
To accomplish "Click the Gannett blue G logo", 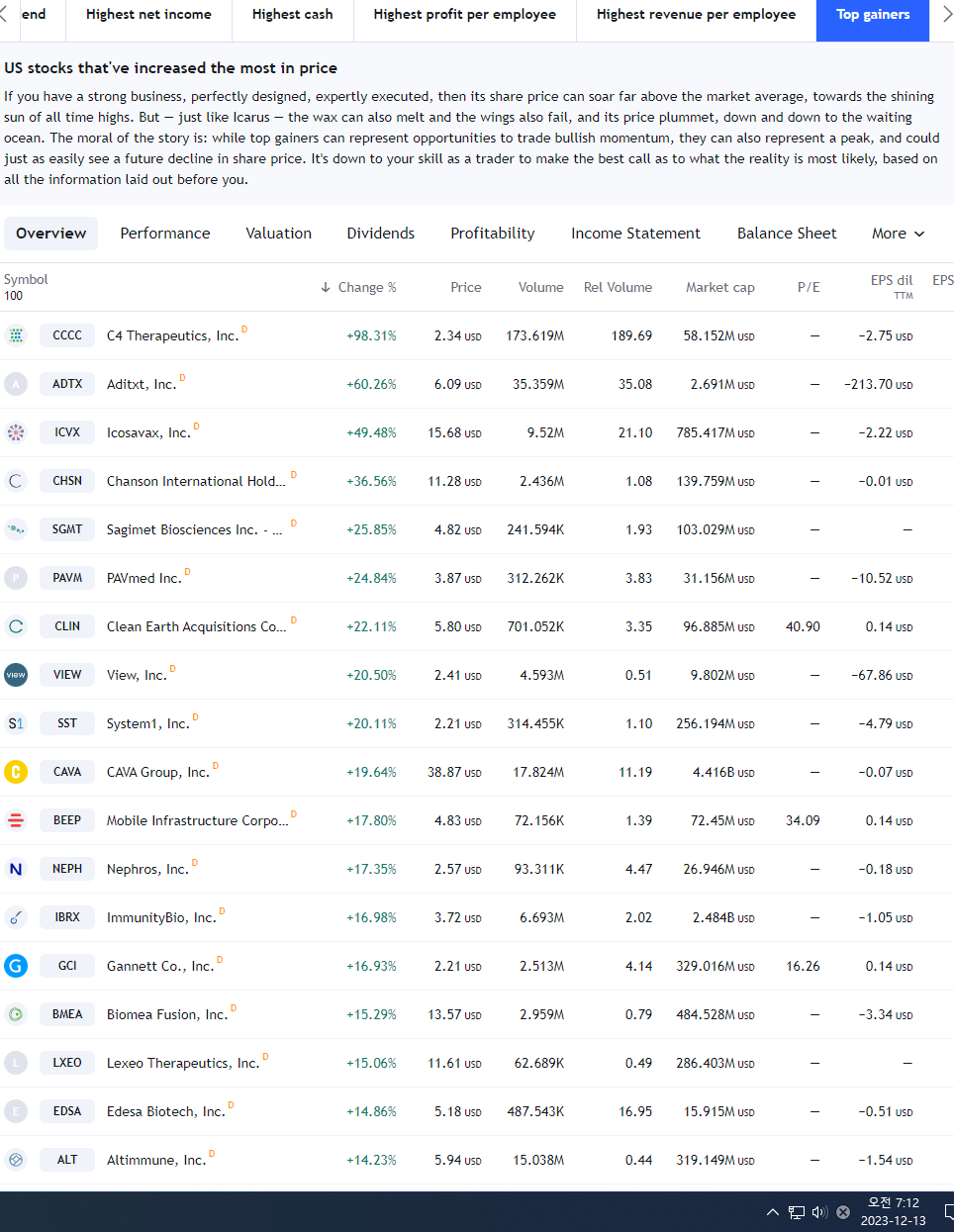I will tap(16, 966).
